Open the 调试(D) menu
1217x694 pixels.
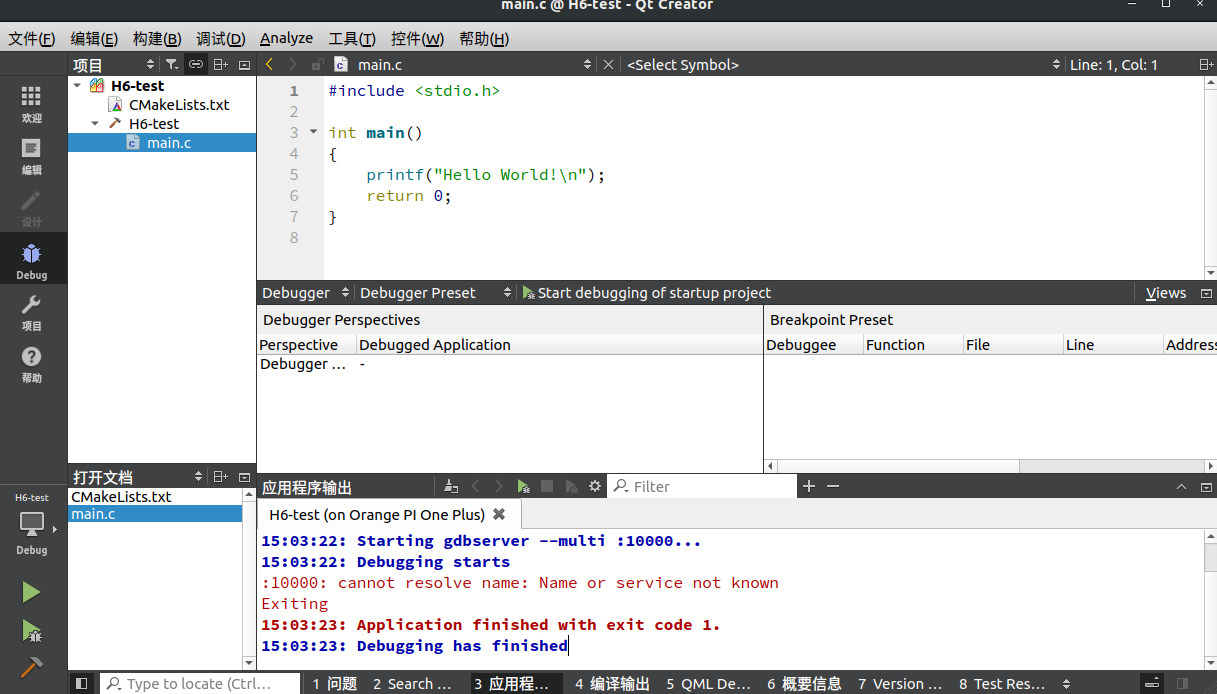221,39
